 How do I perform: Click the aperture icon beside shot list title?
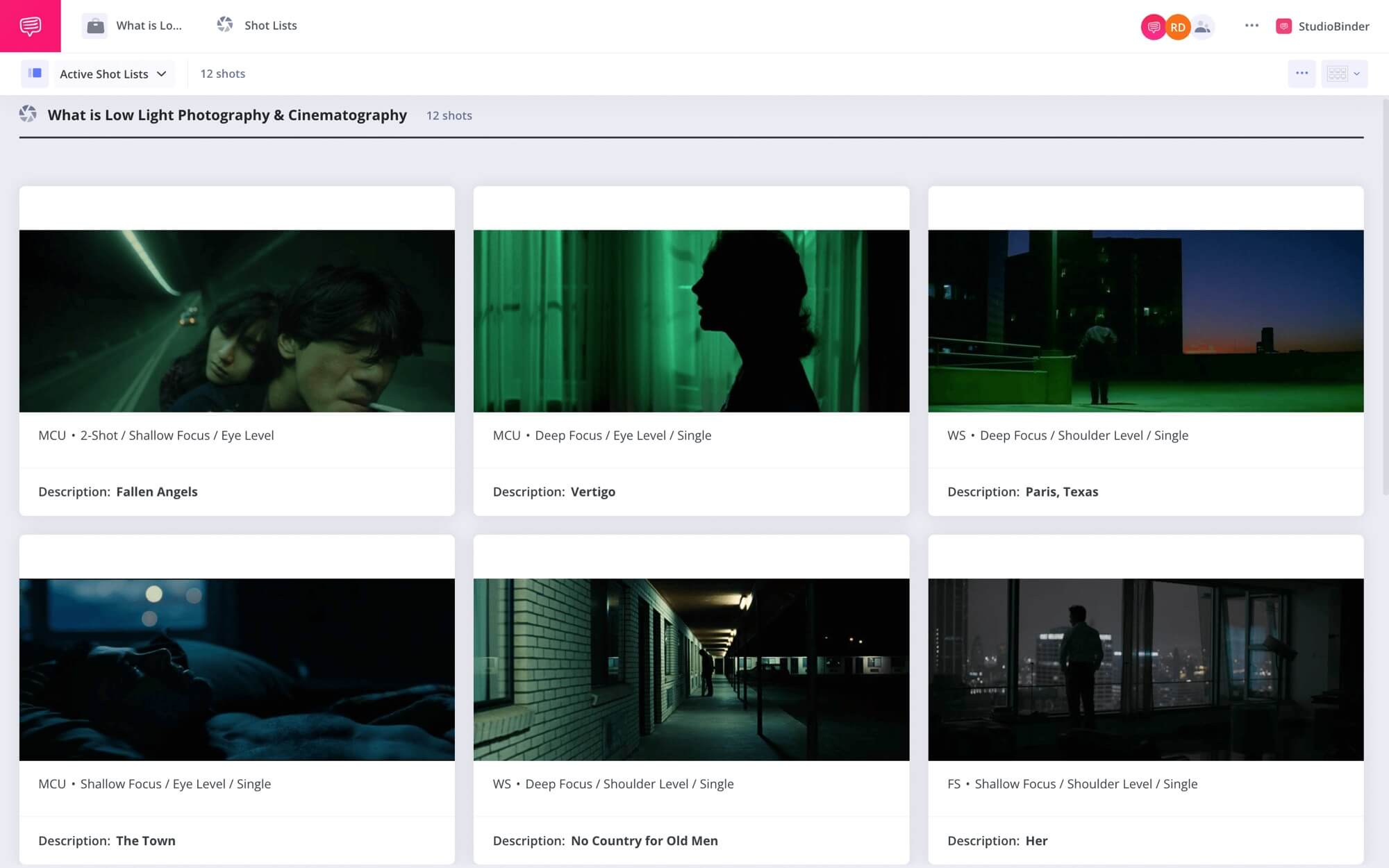tap(28, 114)
